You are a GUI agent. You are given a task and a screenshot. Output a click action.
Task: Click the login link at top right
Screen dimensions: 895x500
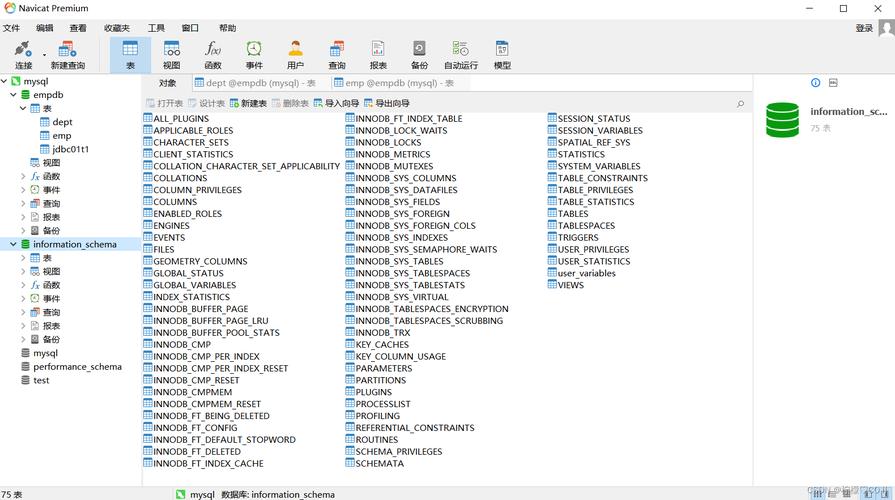(x=864, y=28)
